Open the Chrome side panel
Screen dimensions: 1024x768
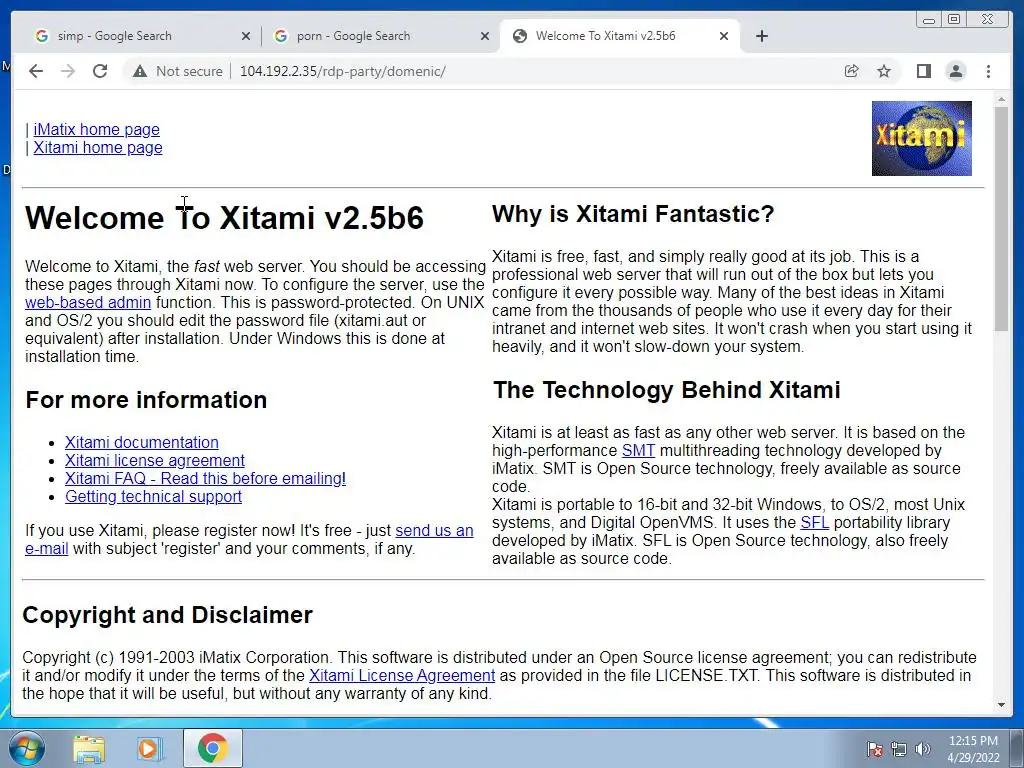point(923,71)
